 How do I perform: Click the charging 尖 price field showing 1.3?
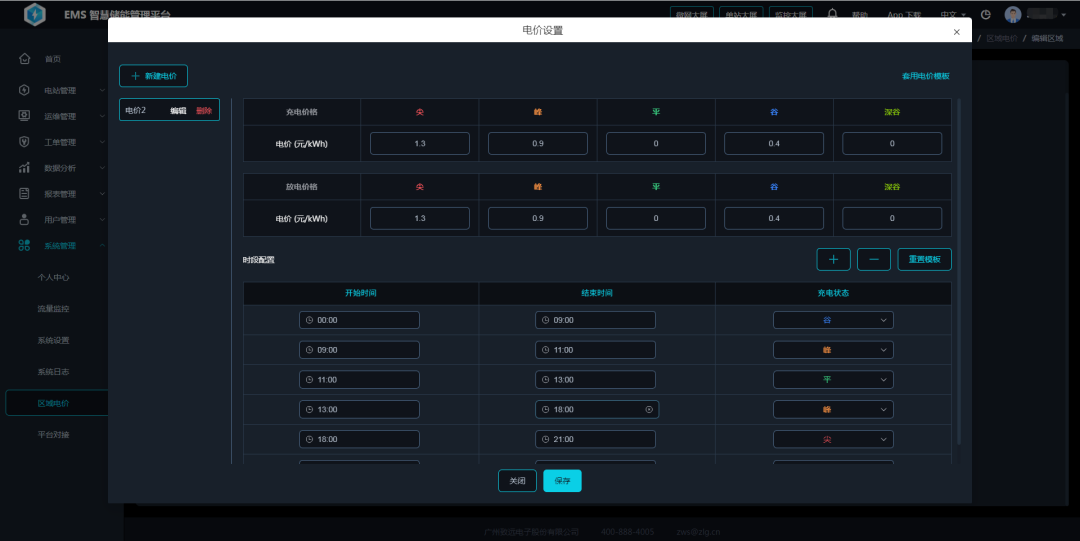click(x=419, y=144)
